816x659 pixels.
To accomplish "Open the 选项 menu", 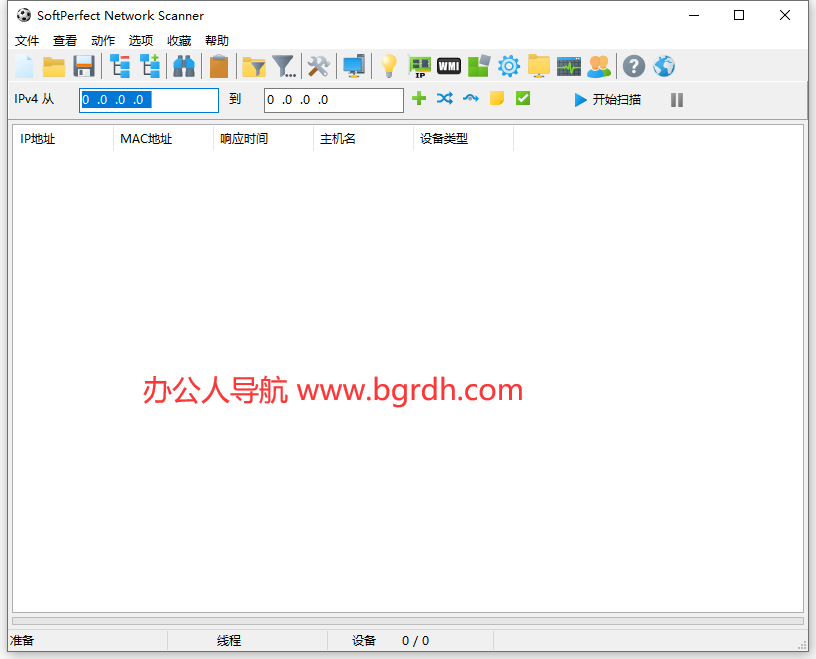I will (141, 41).
